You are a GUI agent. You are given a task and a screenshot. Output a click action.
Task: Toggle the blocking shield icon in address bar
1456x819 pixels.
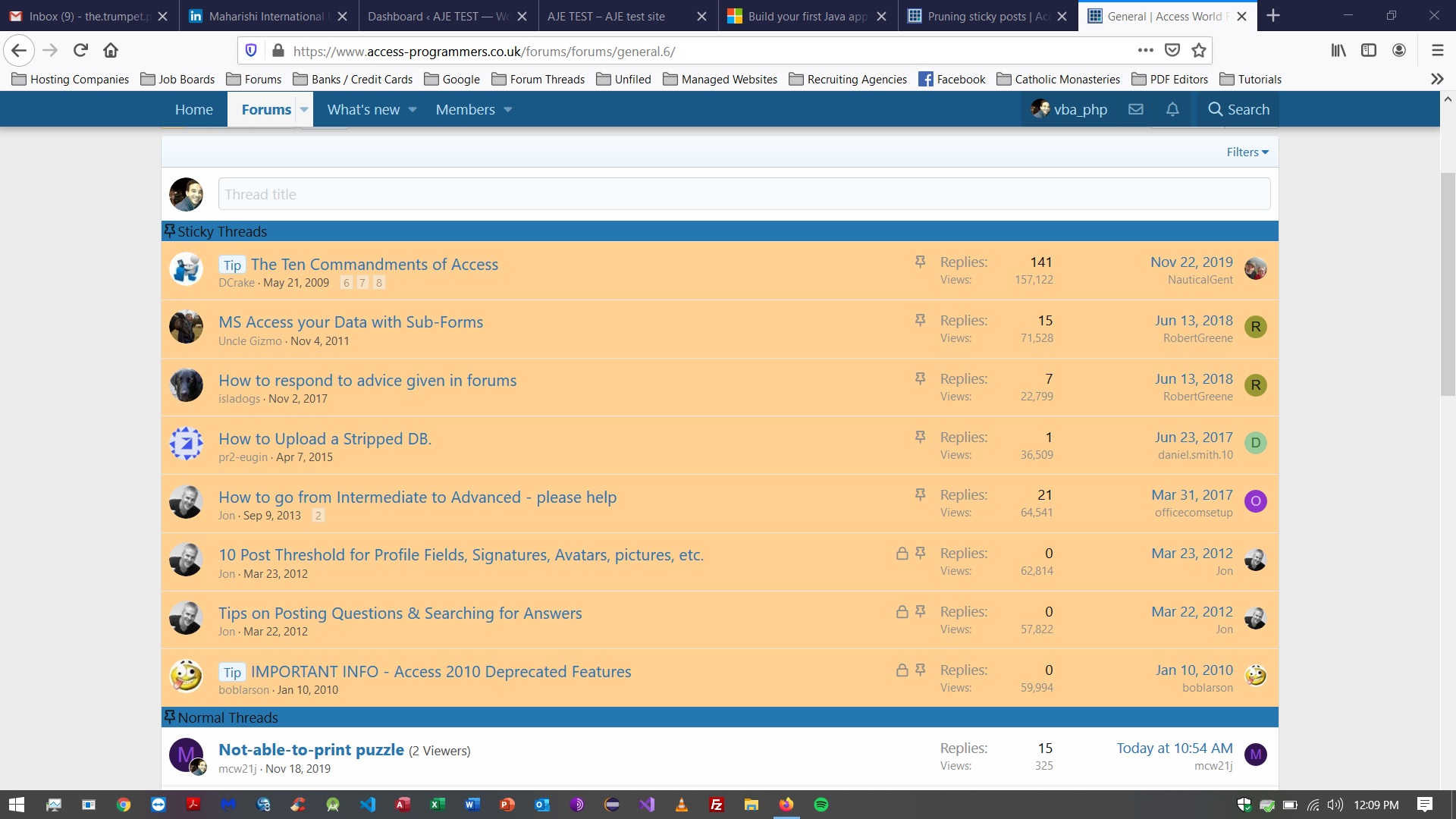coord(251,50)
